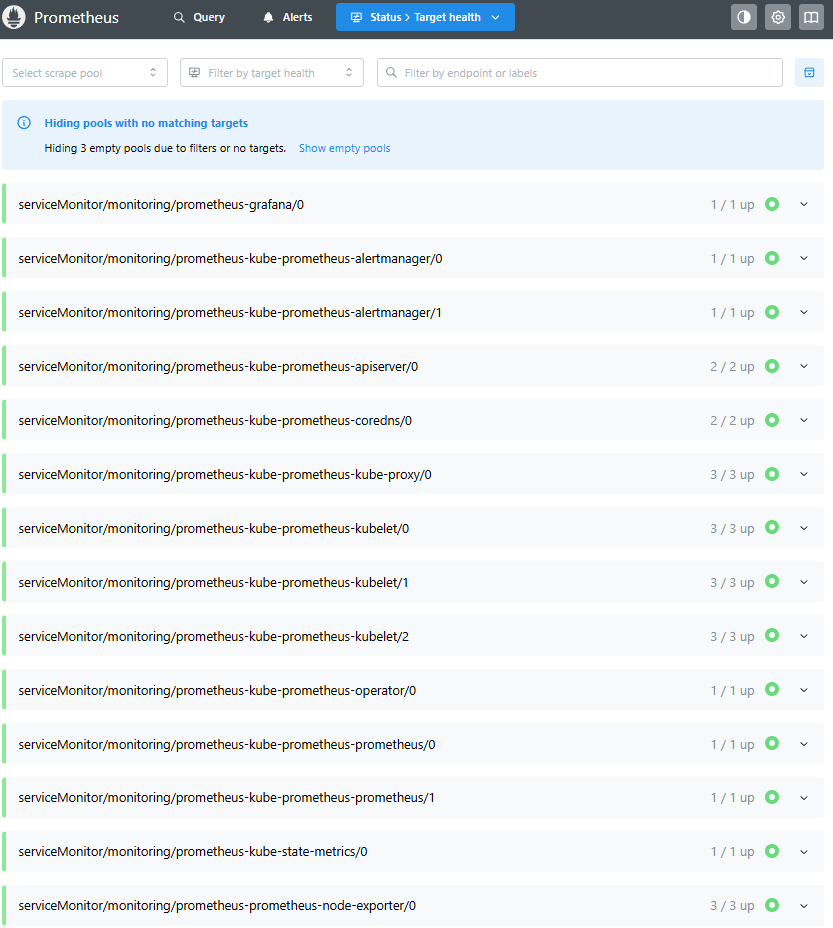Expand the alertmanager/0 pool chevron
This screenshot has width=833, height=928.
[803, 258]
